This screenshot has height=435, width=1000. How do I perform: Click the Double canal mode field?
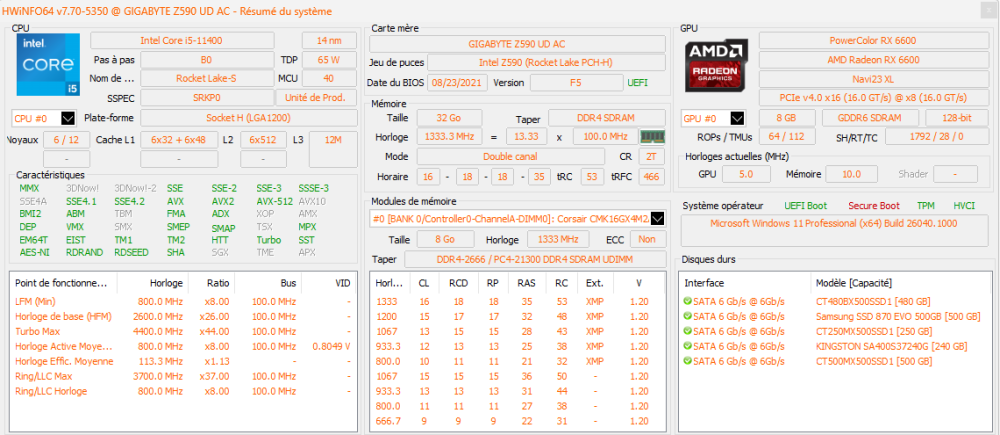pos(510,156)
